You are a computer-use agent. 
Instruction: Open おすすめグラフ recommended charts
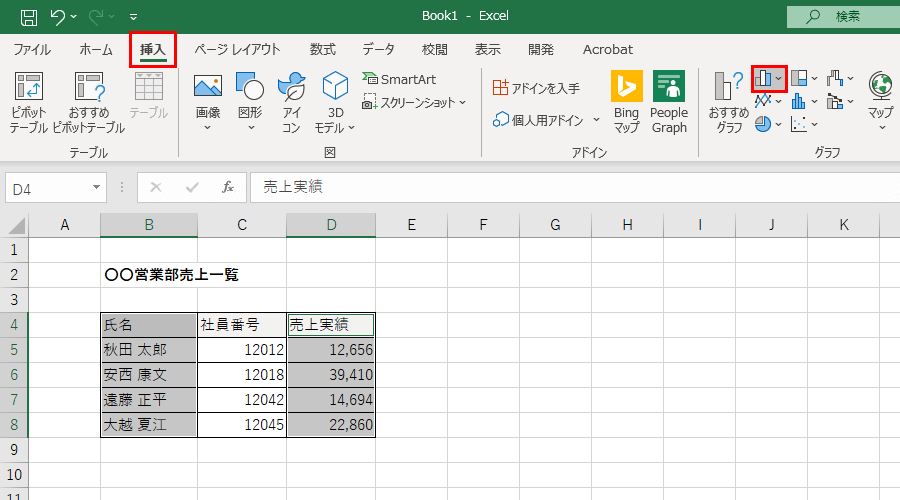coord(728,103)
